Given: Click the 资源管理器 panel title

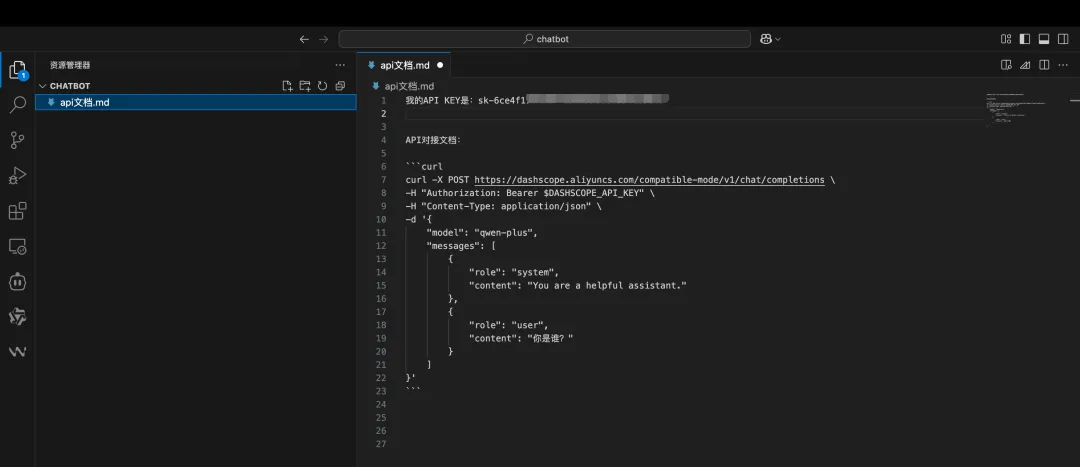Looking at the screenshot, I should tap(70, 65).
